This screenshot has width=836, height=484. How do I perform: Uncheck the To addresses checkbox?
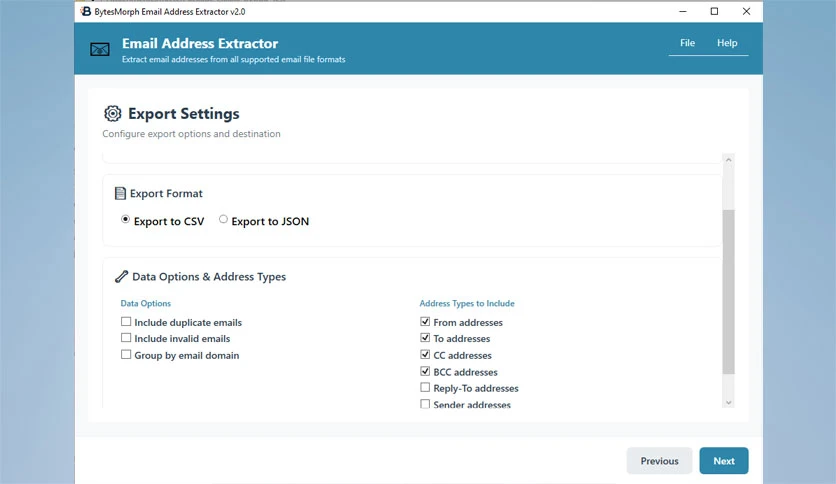click(425, 337)
